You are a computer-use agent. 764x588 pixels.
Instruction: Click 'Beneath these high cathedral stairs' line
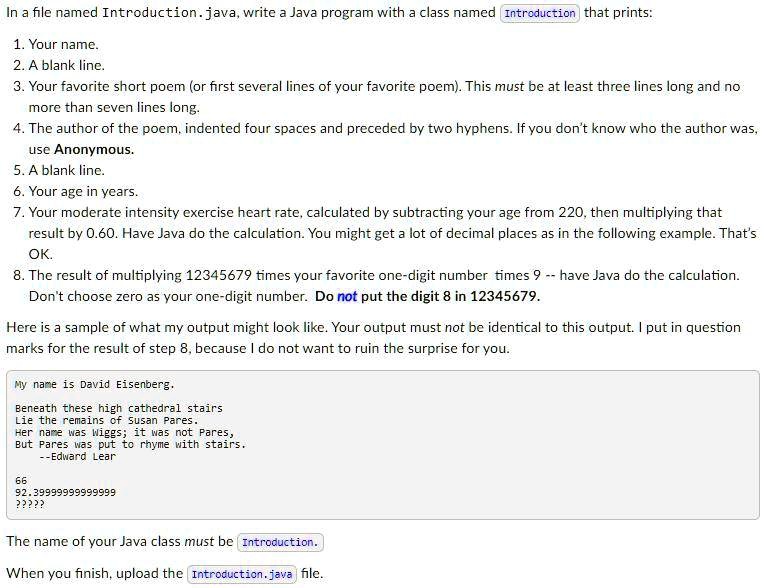(x=118, y=409)
